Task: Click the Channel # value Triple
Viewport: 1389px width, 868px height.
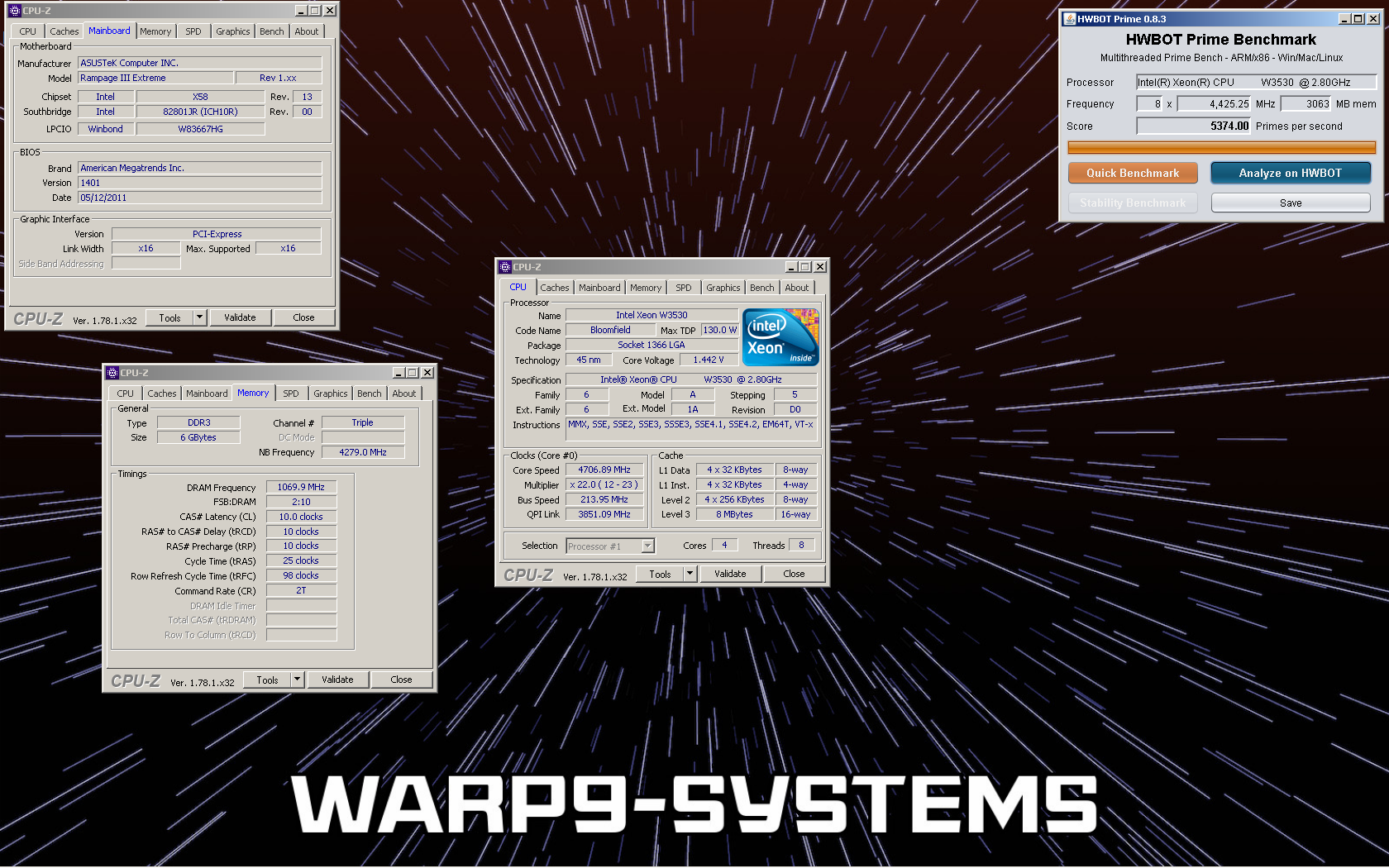Action: [x=363, y=422]
